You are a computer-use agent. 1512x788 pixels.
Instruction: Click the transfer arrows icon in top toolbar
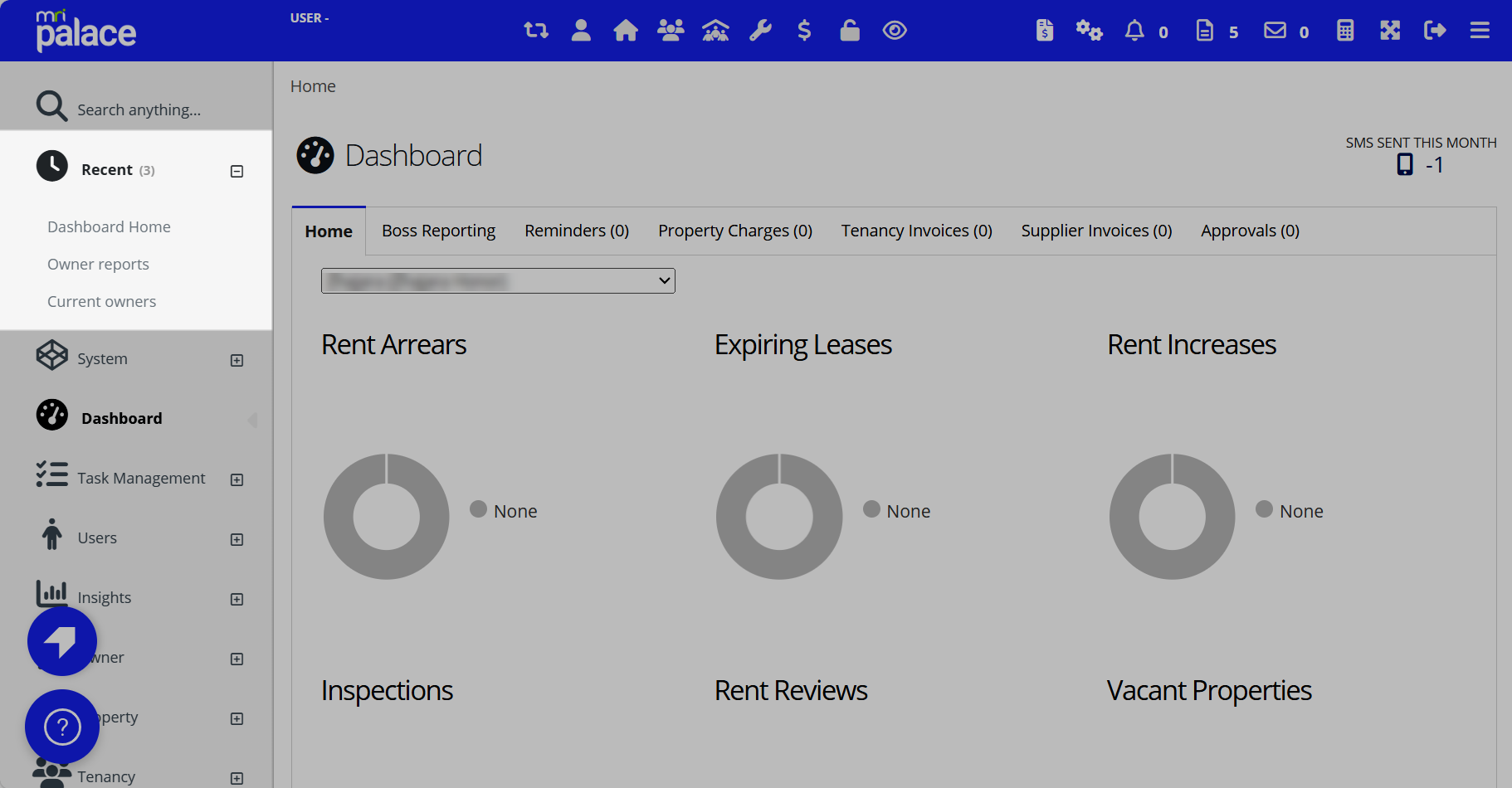pyautogui.click(x=536, y=31)
